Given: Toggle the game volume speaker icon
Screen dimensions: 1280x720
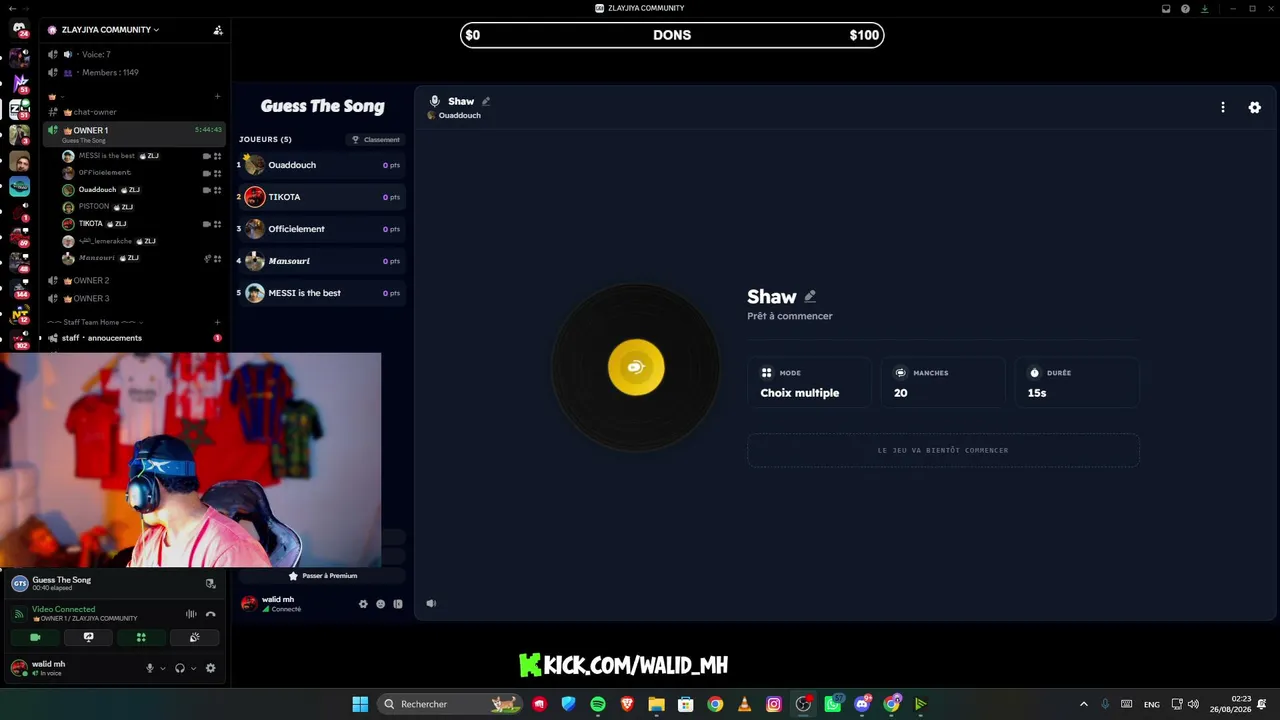Looking at the screenshot, I should click(x=431, y=603).
